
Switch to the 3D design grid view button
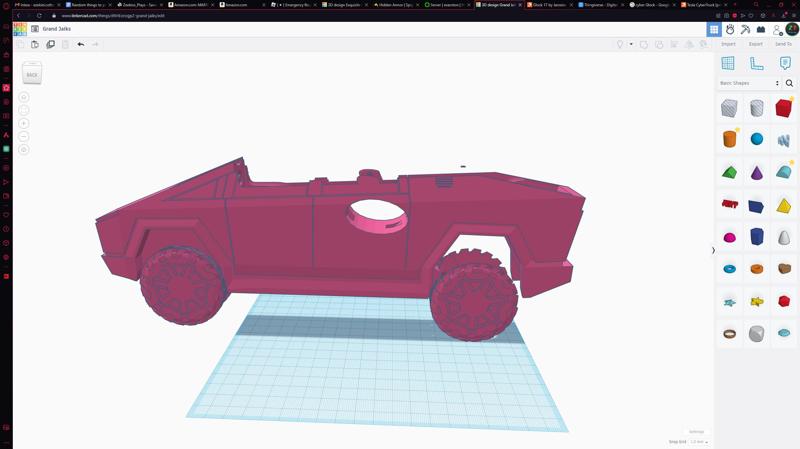714,30
